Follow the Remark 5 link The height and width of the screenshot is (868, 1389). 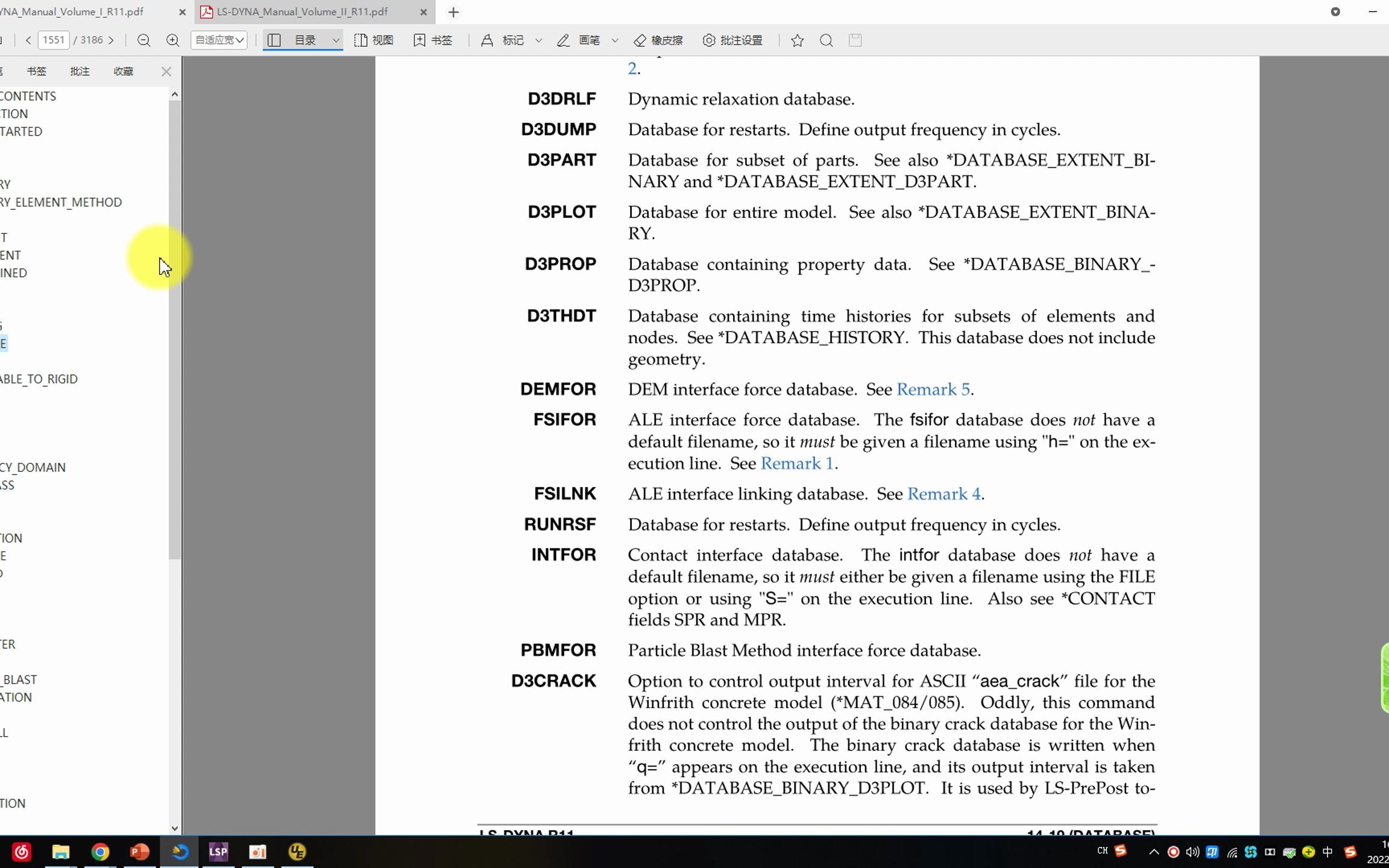point(933,389)
